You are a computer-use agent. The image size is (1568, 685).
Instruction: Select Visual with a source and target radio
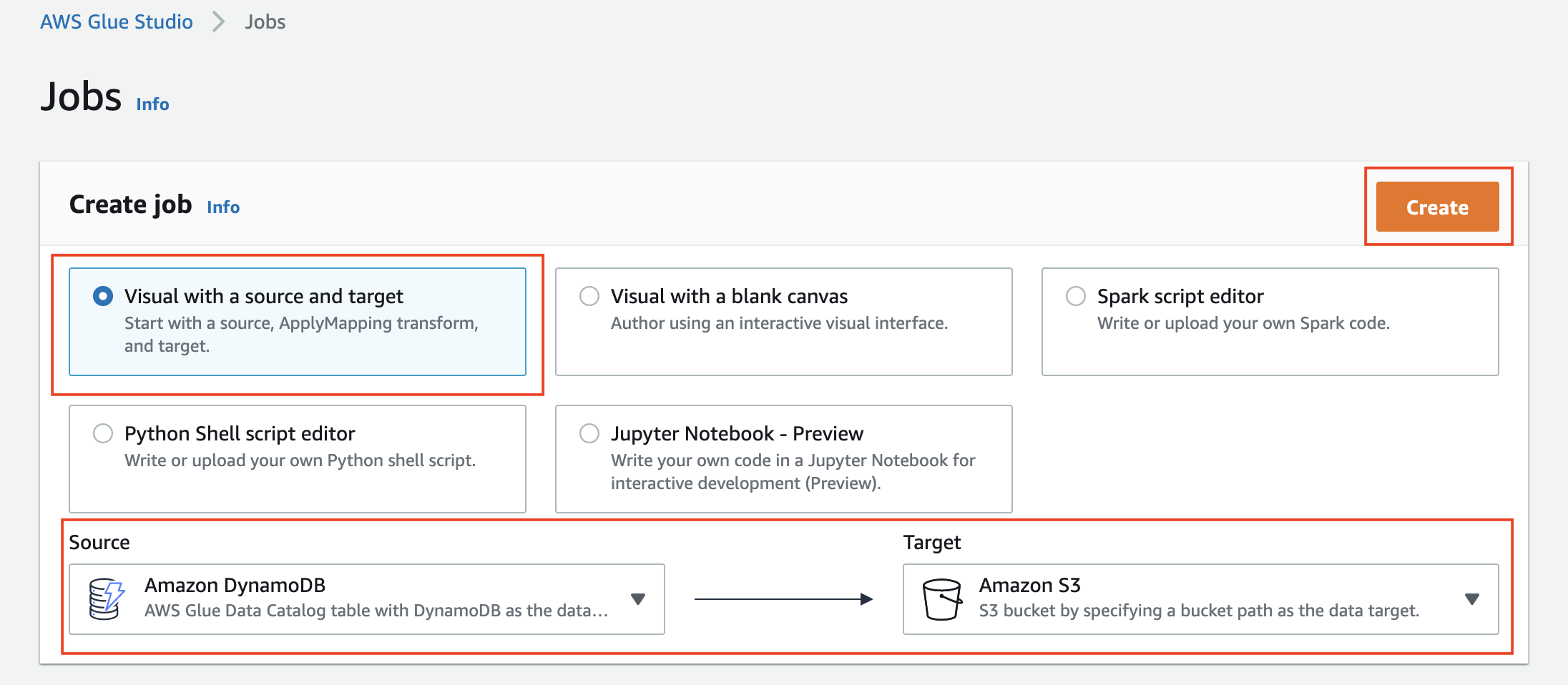pyautogui.click(x=103, y=296)
